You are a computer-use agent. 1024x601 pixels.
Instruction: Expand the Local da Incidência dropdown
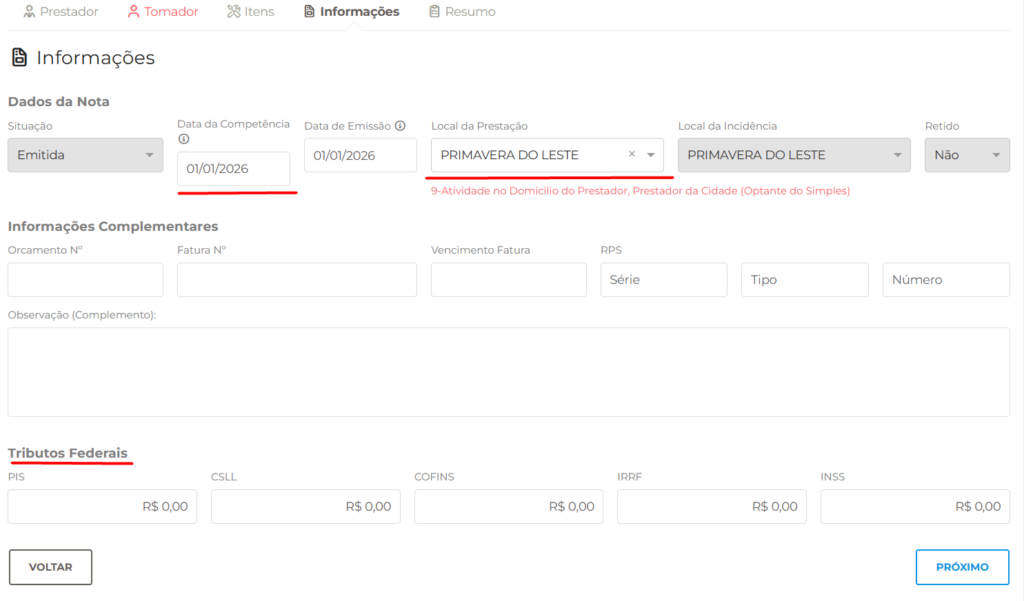(x=794, y=155)
